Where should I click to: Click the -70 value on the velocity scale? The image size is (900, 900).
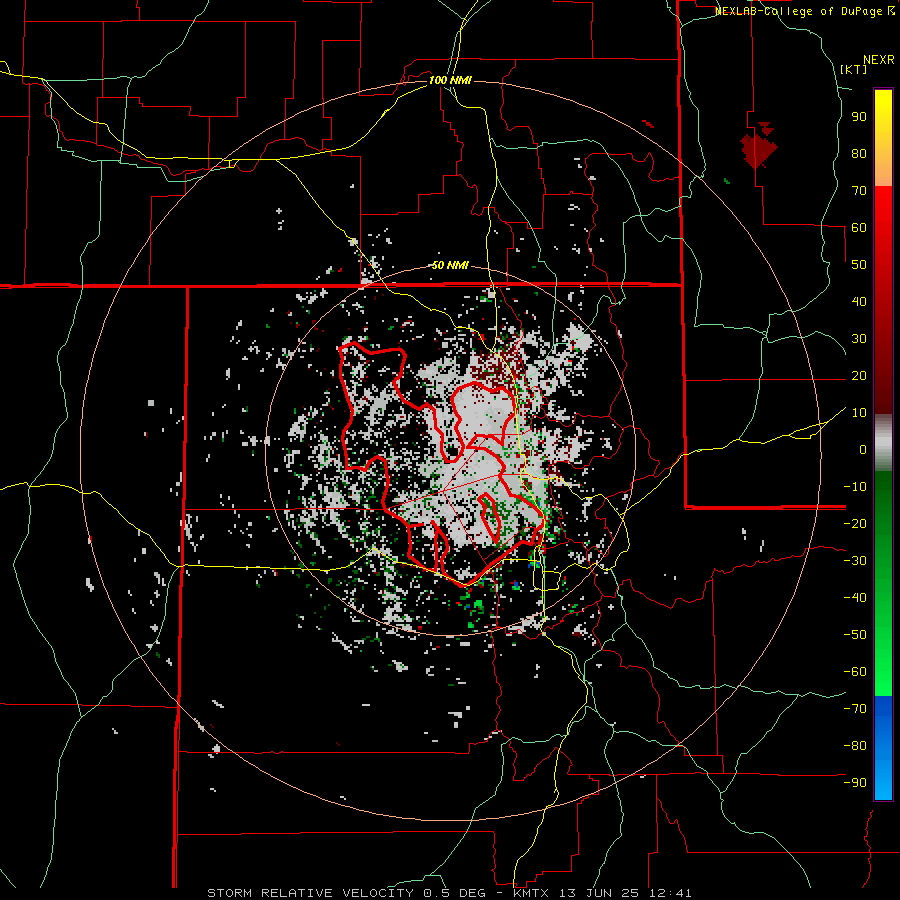(855, 709)
